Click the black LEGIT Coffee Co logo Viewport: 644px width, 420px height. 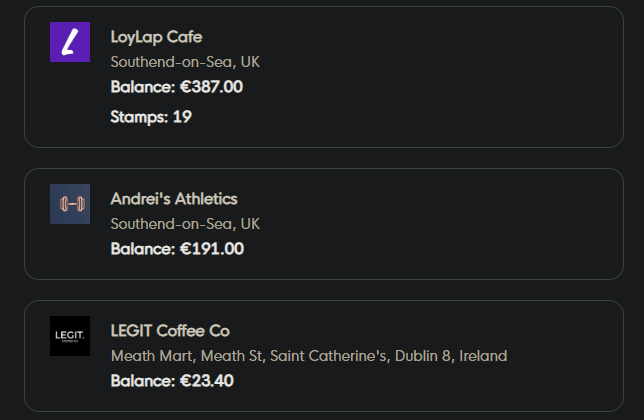click(x=70, y=336)
